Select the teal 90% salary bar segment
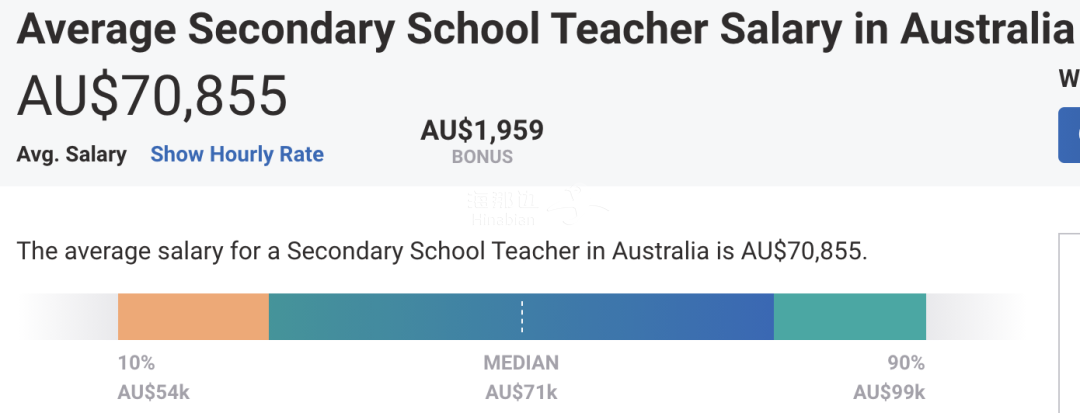 850,317
